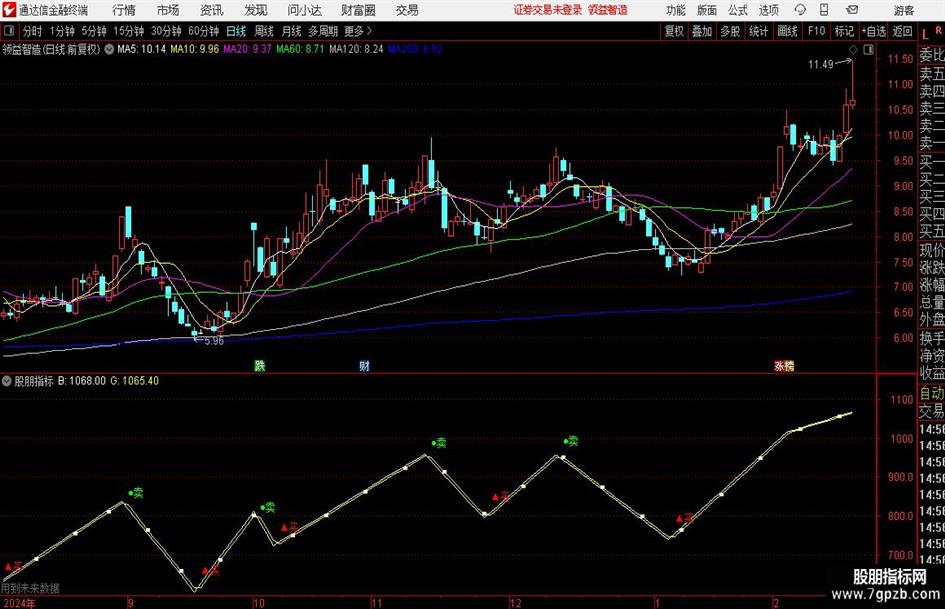Click the green 跌 event marker on the chart
945x609 pixels.
[260, 365]
